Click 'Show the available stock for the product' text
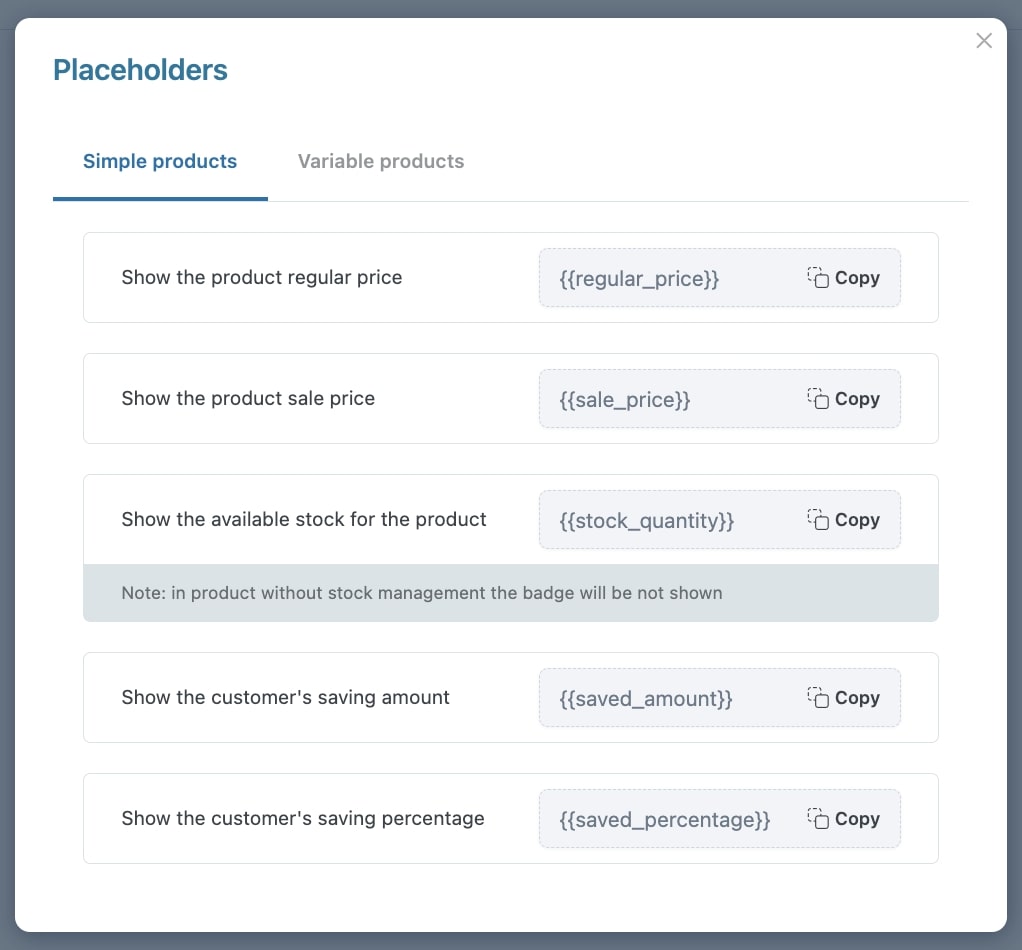The height and width of the screenshot is (950, 1022). (304, 520)
